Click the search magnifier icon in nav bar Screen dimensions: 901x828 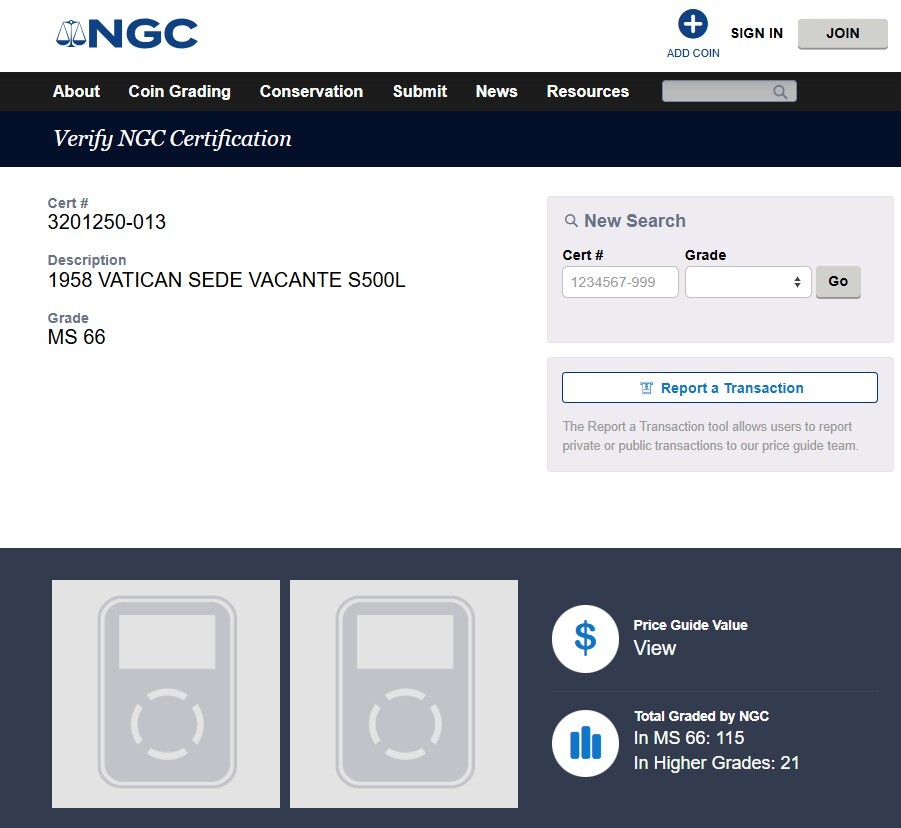pyautogui.click(x=780, y=91)
